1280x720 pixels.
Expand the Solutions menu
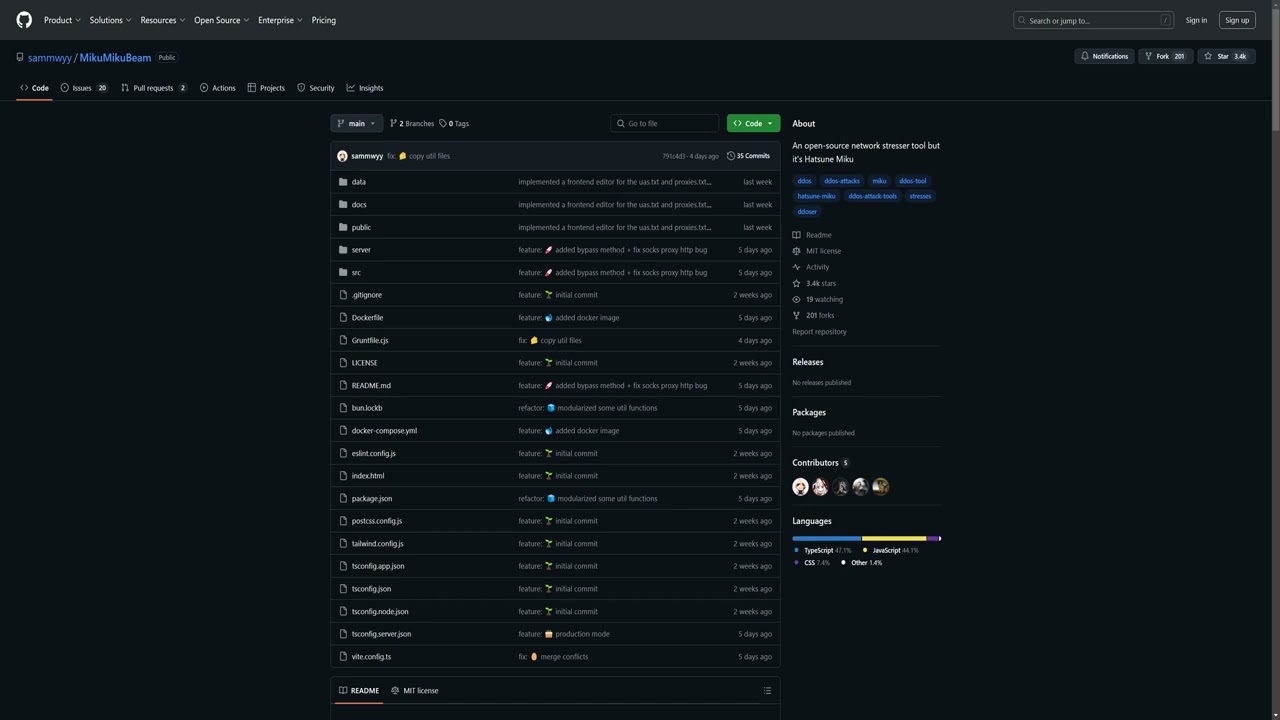110,20
